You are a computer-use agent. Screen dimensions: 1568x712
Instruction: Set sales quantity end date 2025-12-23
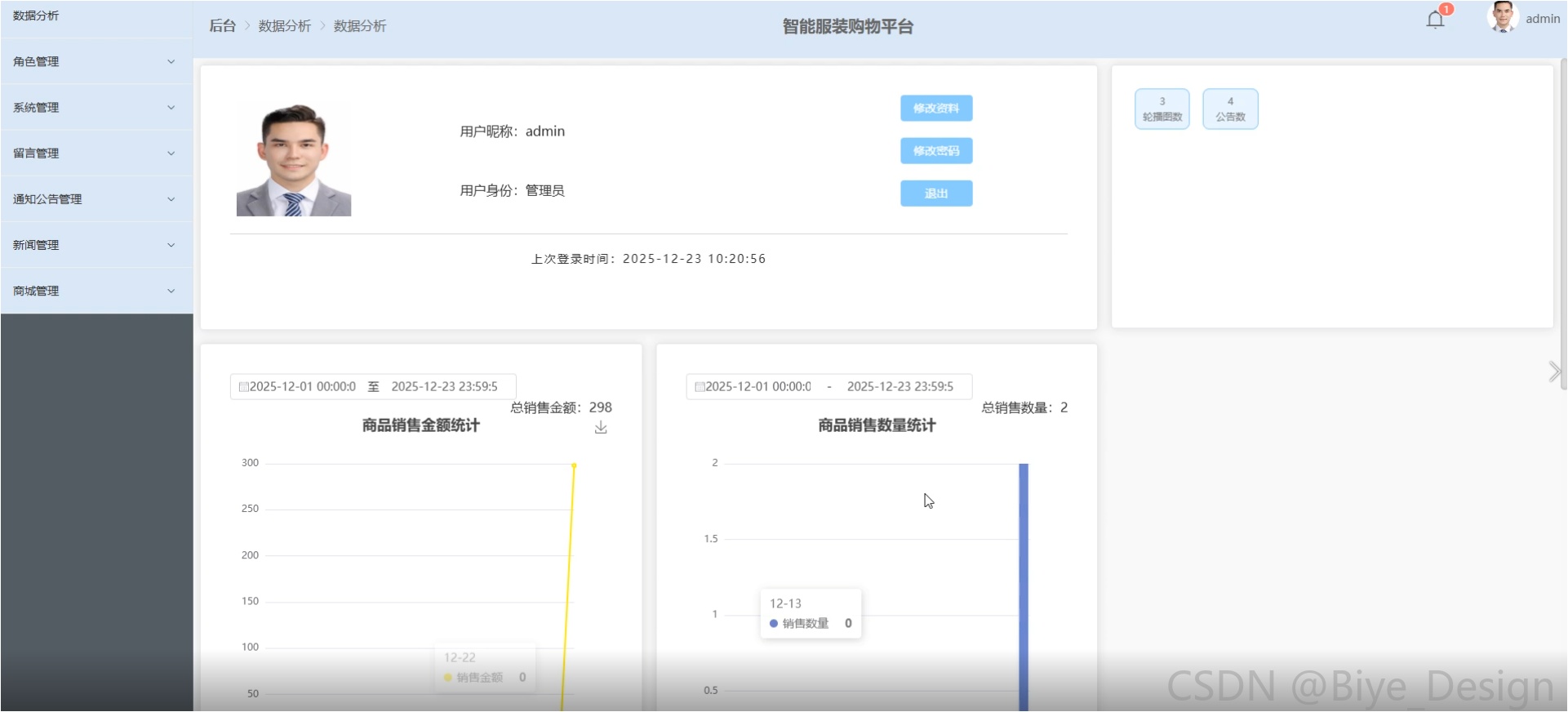point(900,386)
